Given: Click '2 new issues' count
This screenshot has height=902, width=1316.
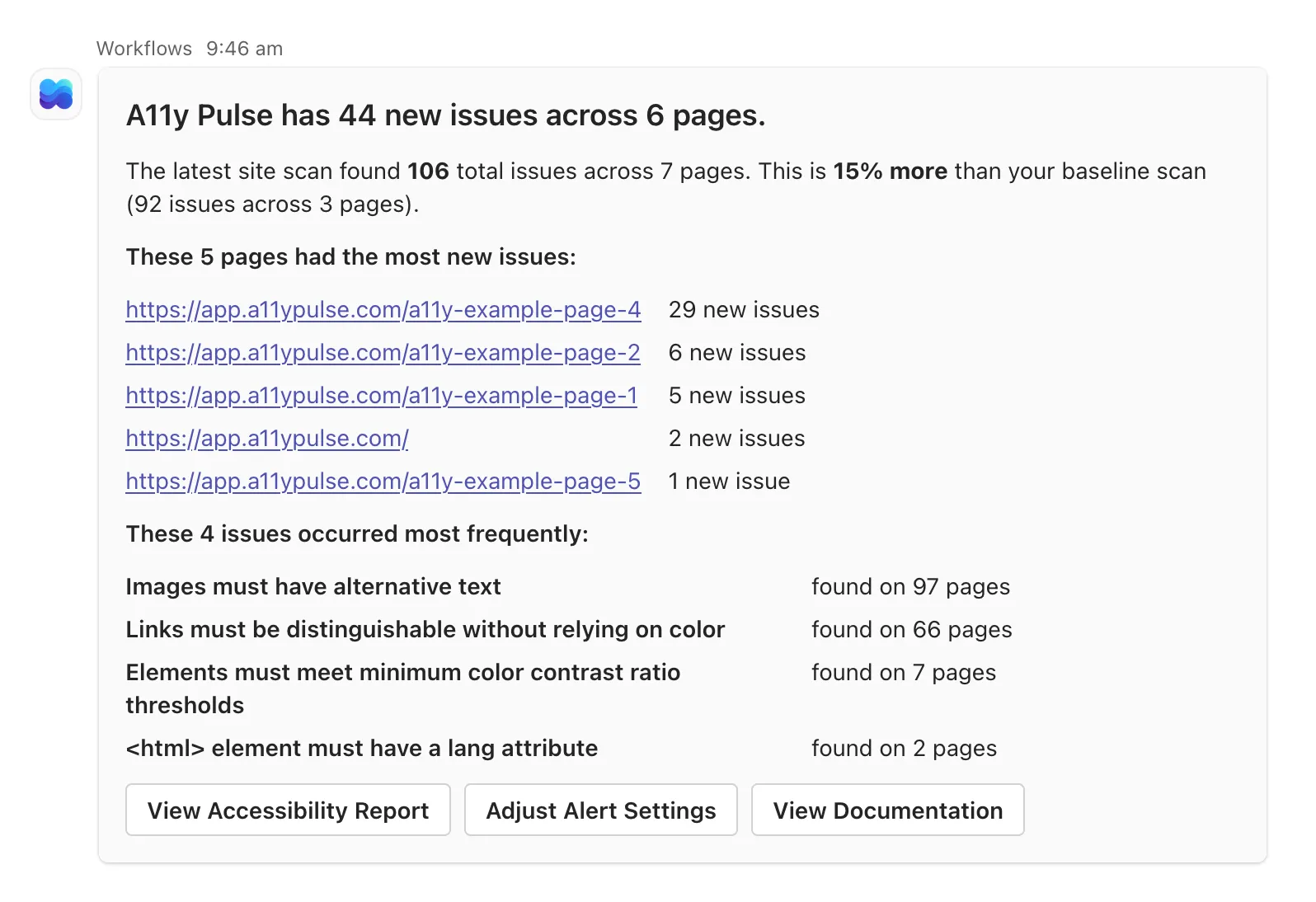Looking at the screenshot, I should (737, 438).
